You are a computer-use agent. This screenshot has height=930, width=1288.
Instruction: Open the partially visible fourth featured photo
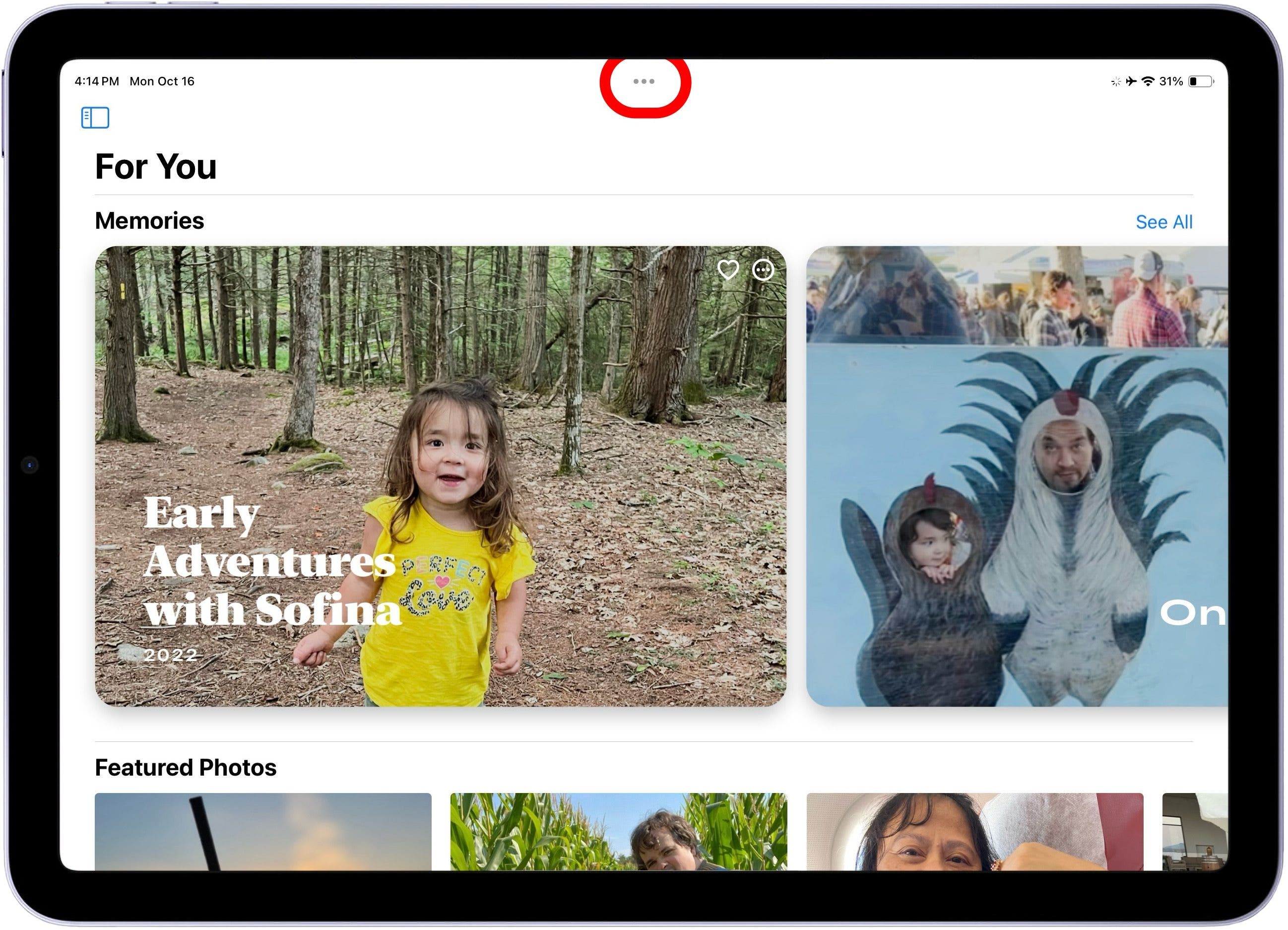pos(1195,831)
